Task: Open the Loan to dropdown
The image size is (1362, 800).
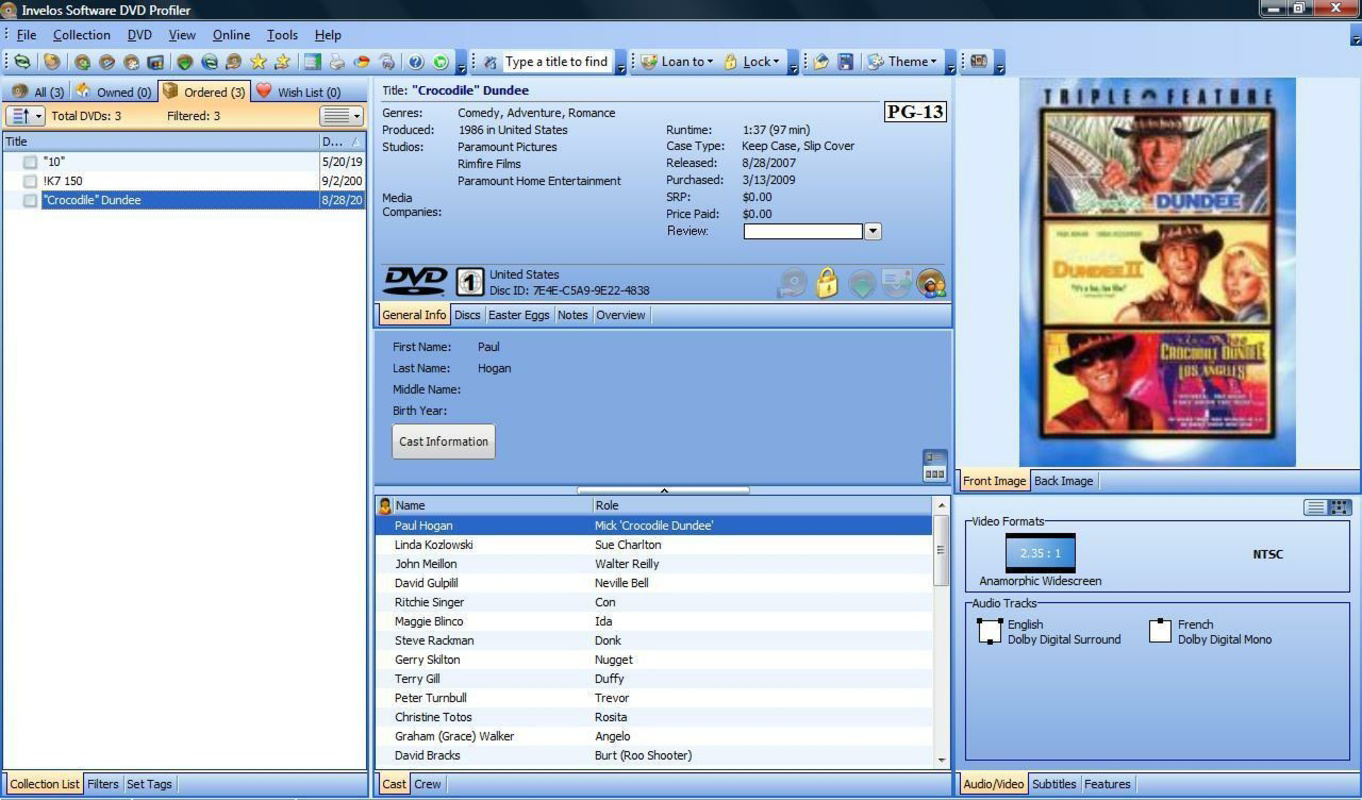Action: (x=677, y=62)
